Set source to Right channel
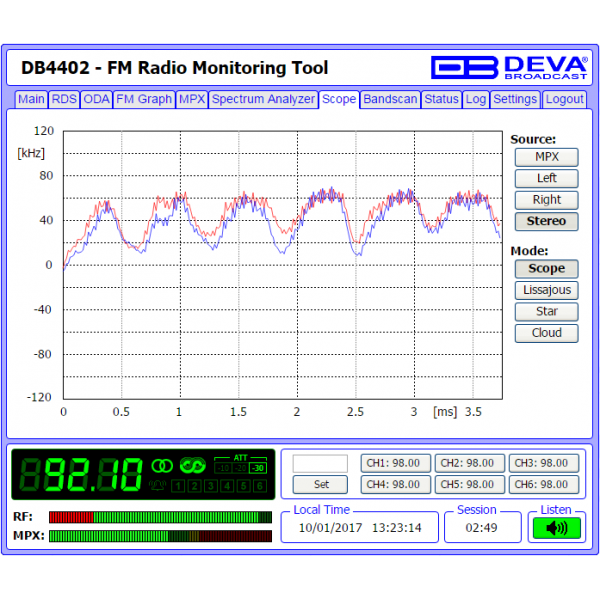Viewport: 600px width, 600px height. point(546,200)
